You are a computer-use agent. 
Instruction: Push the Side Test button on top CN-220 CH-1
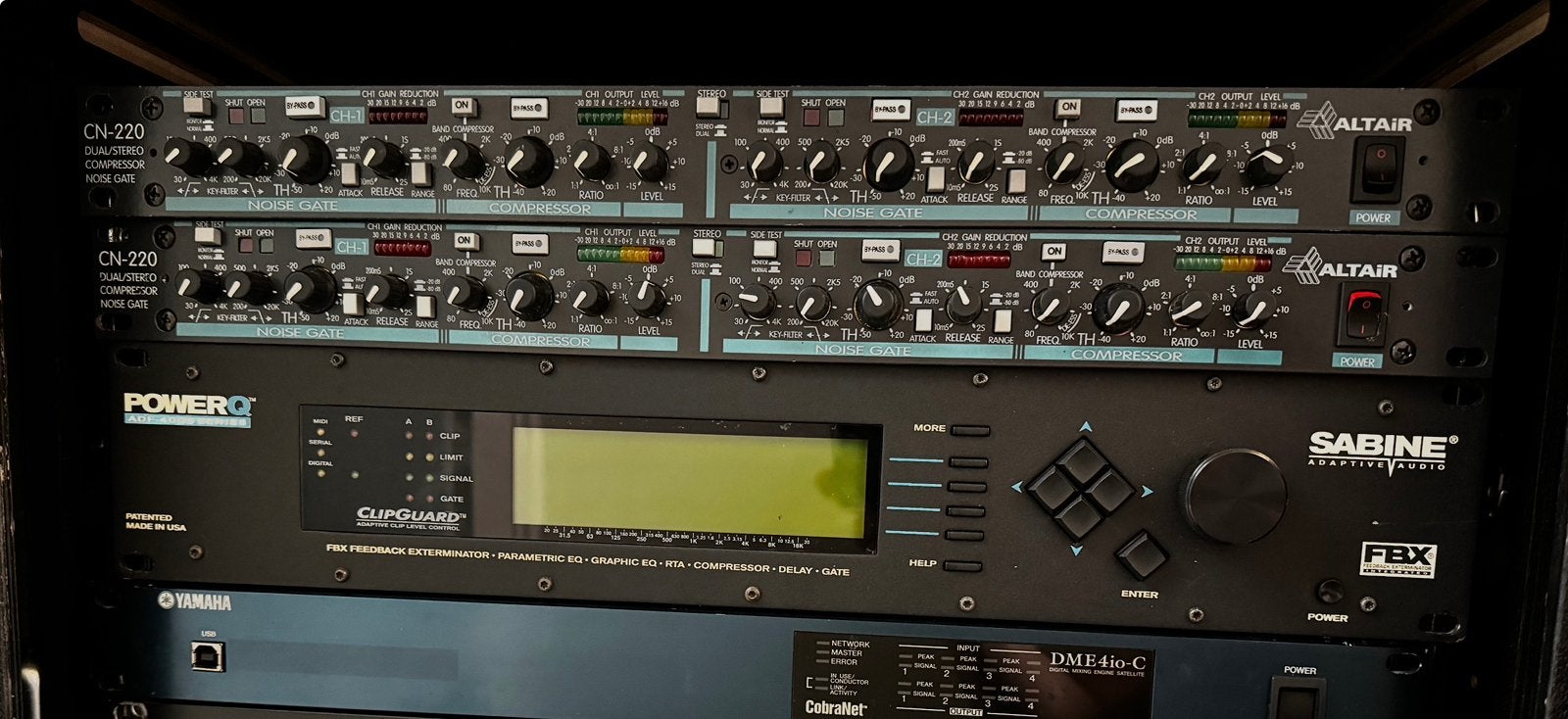click(x=198, y=106)
